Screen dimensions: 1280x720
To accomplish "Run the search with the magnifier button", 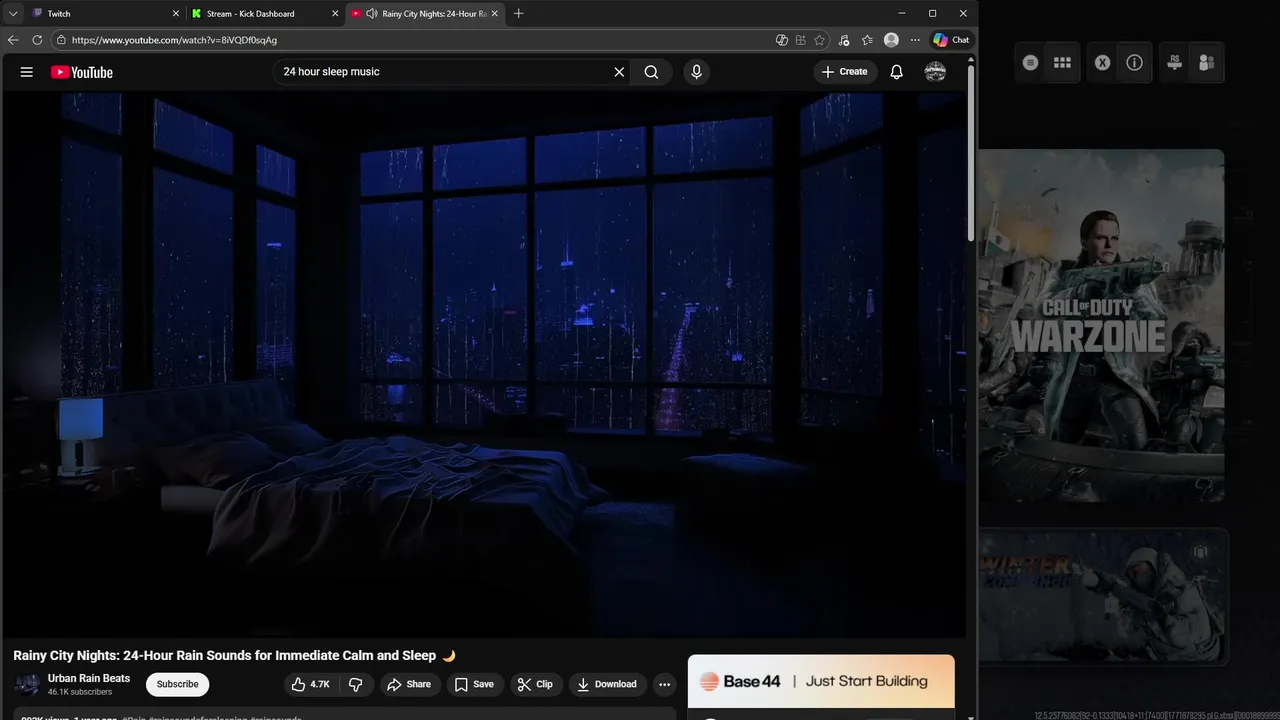I will 651,72.
